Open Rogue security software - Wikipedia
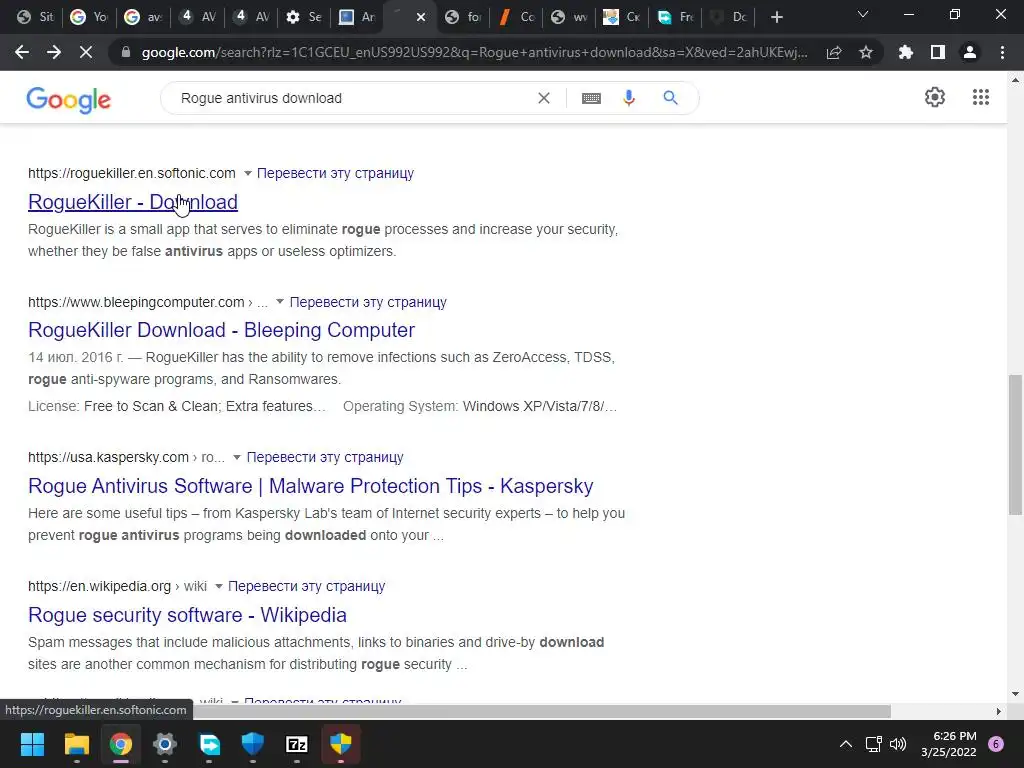Viewport: 1024px width, 768px height. click(x=187, y=615)
